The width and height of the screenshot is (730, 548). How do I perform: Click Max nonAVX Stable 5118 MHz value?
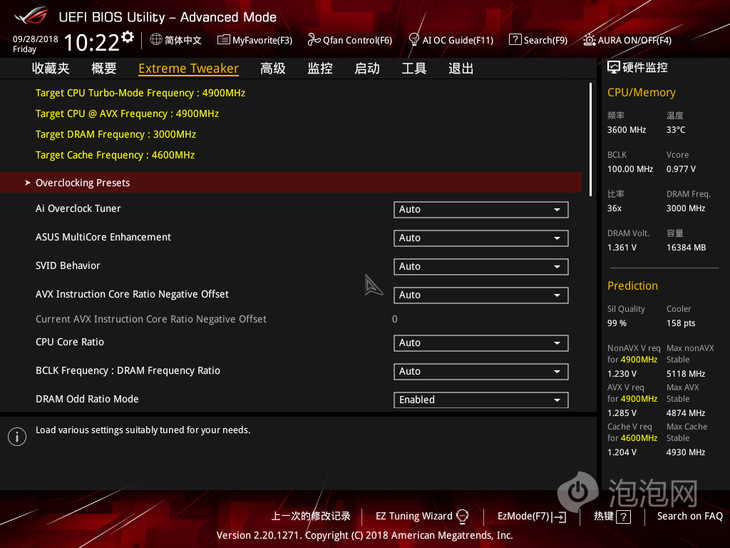(685, 374)
